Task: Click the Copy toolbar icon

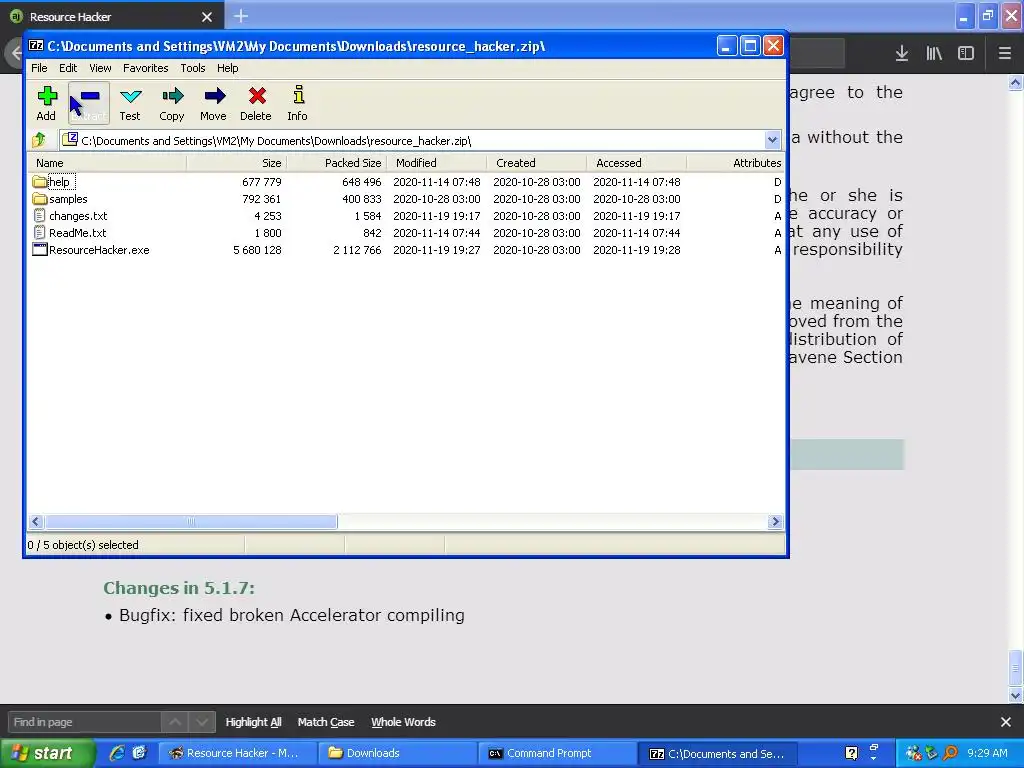Action: 172,103
